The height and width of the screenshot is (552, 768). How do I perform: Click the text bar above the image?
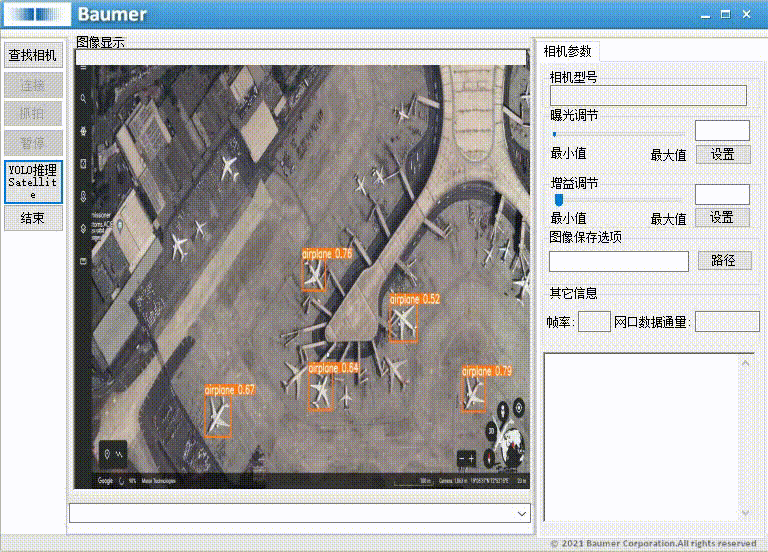301,57
